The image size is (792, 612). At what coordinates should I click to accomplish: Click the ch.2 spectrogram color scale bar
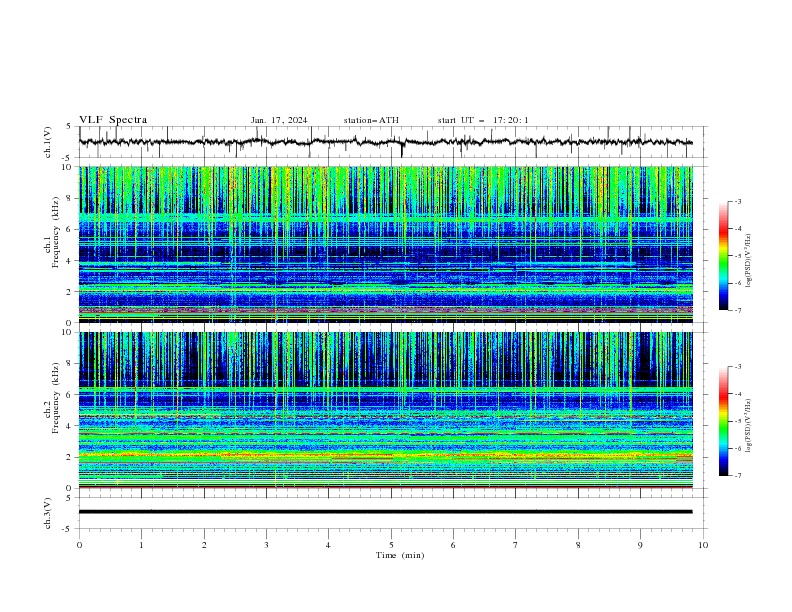[723, 421]
